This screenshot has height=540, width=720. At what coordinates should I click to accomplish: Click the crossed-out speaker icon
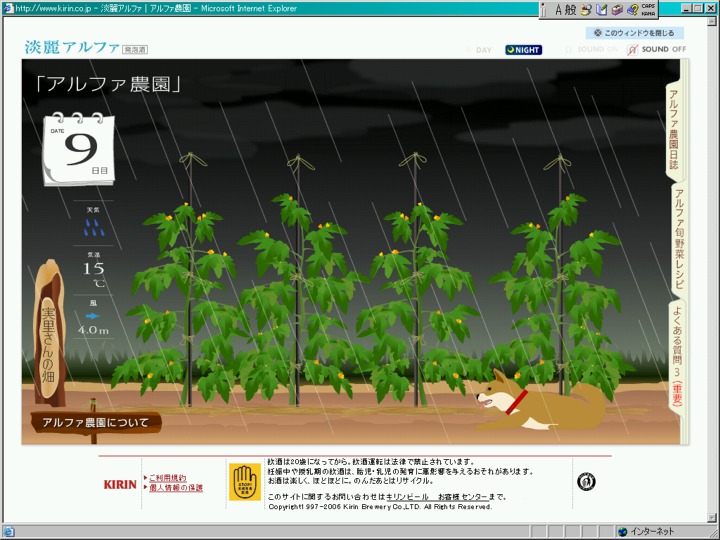pos(632,50)
